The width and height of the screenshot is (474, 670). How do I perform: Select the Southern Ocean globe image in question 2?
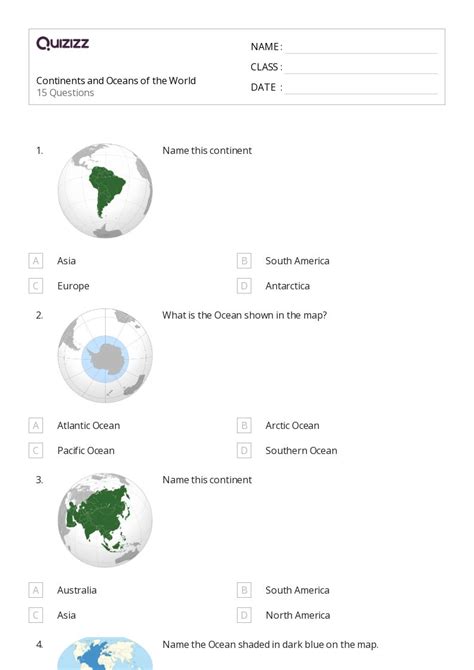coord(105,356)
